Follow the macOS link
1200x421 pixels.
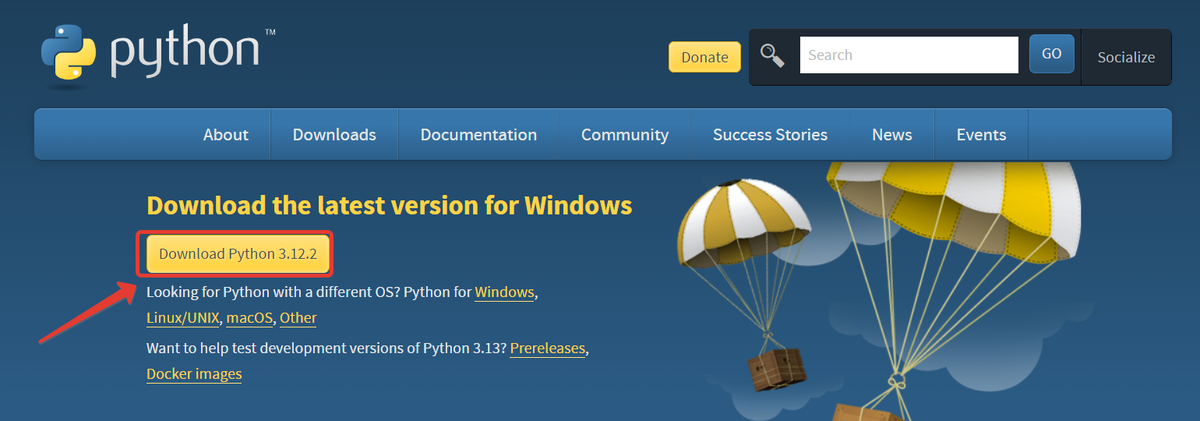249,318
